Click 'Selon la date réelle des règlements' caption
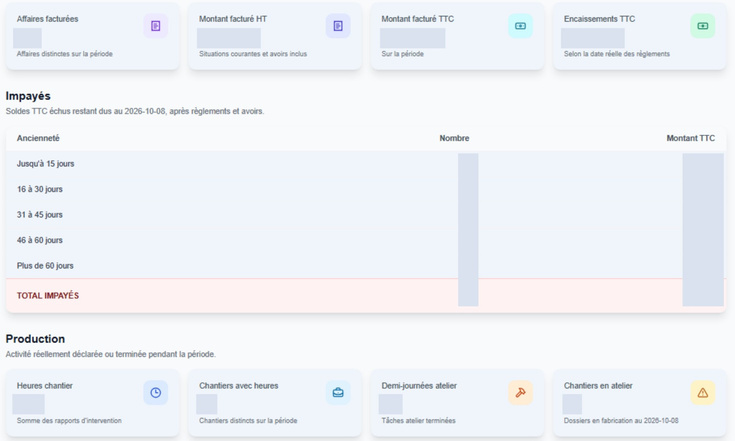This screenshot has height=441, width=735. click(x=617, y=54)
